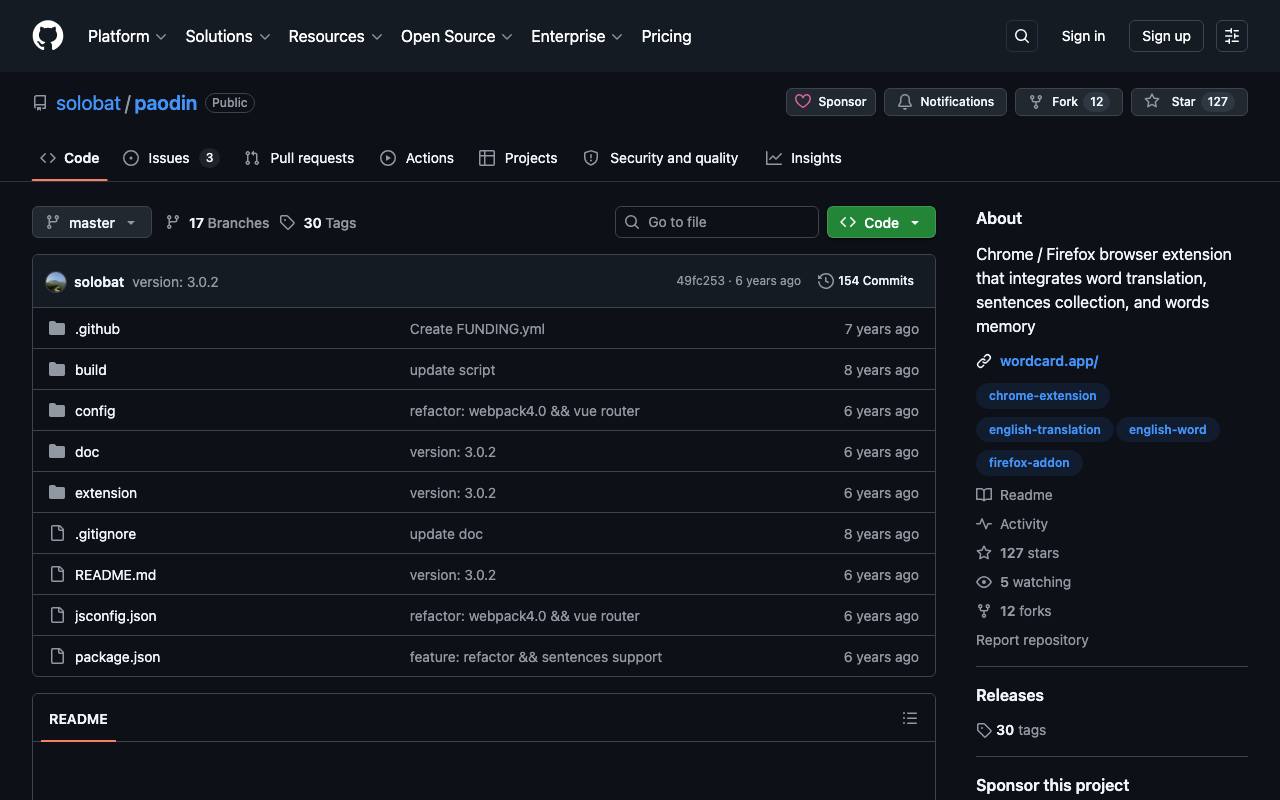This screenshot has height=800, width=1280.
Task: Open the green Code dropdown
Action: click(881, 222)
